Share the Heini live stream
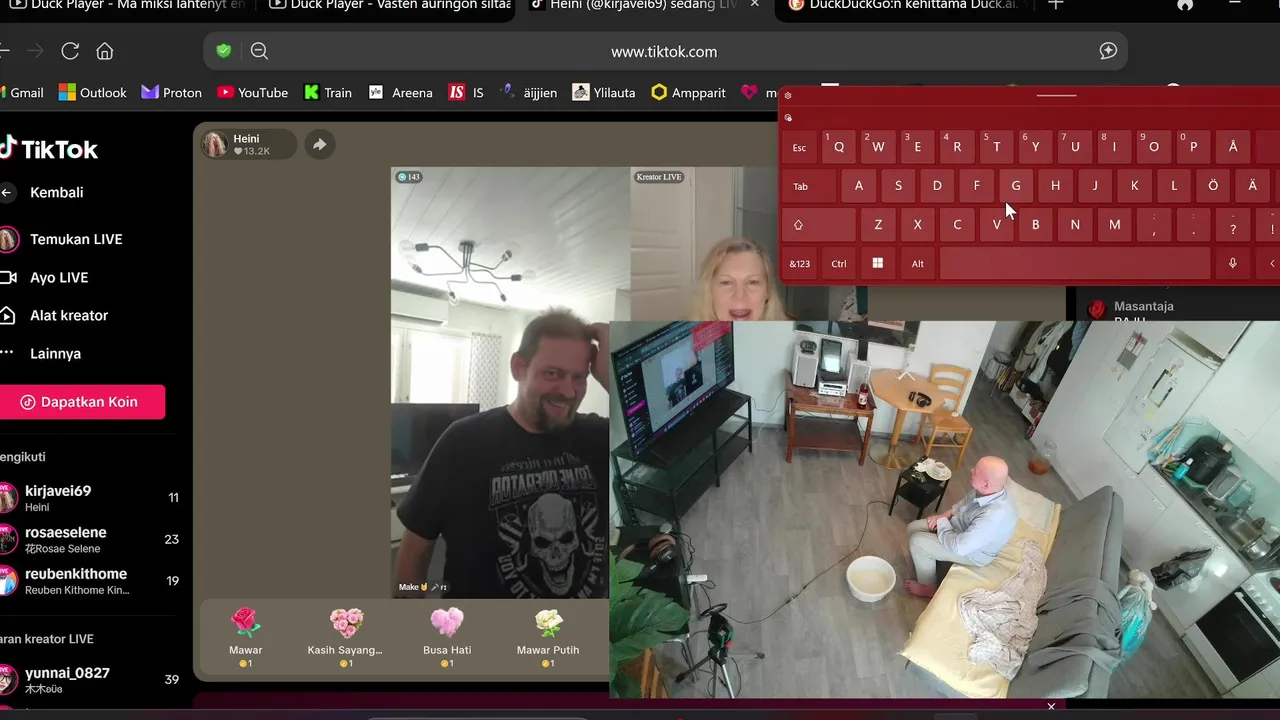The width and height of the screenshot is (1280, 720). 319,144
